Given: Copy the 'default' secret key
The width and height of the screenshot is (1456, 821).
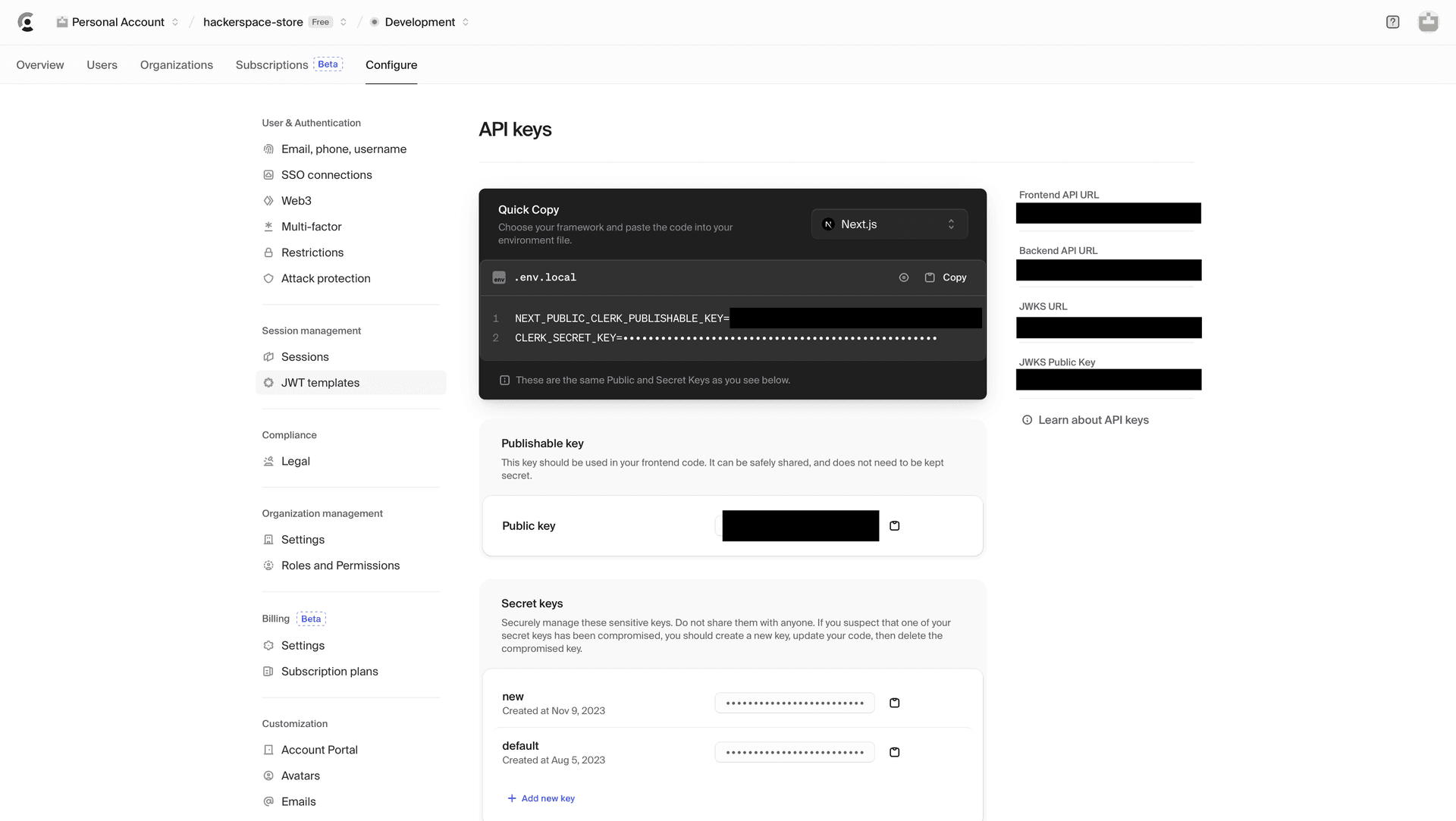Looking at the screenshot, I should (x=895, y=752).
